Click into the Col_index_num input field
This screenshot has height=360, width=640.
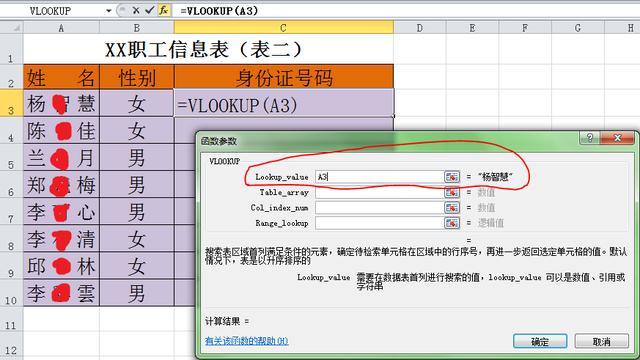tap(379, 208)
